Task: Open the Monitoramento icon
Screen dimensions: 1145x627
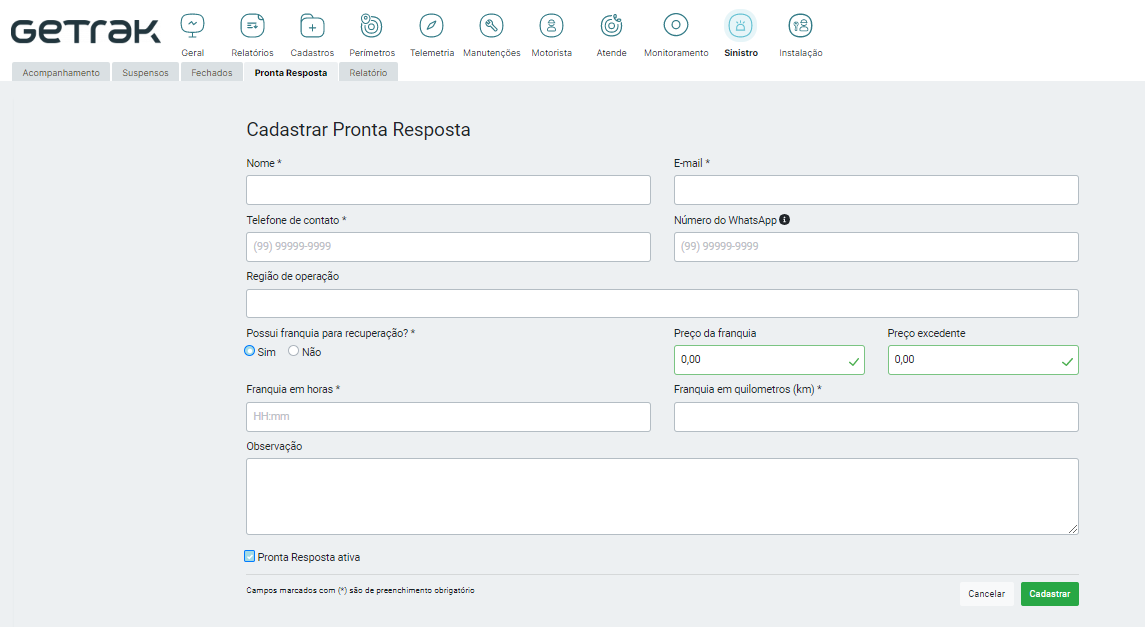Action: pos(675,26)
